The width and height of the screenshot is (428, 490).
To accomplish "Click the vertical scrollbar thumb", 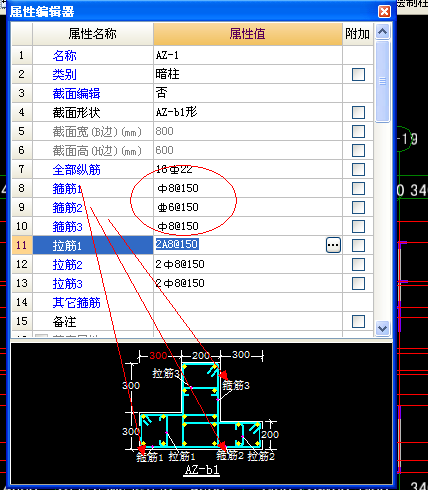I will coord(382,81).
